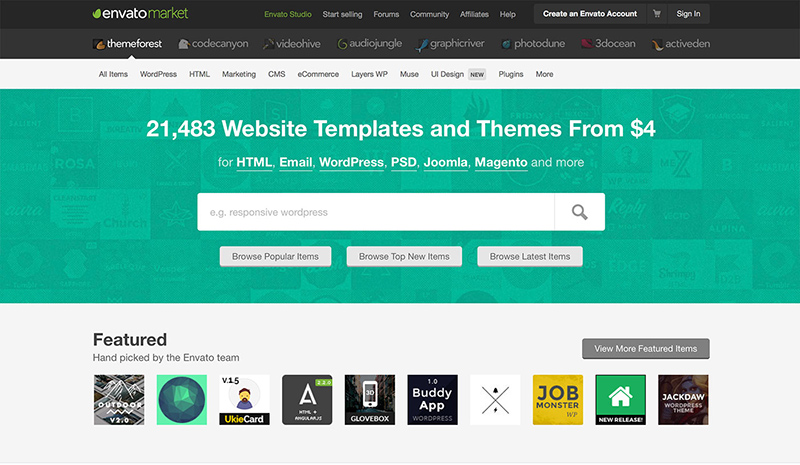Screen dimensions: 800x465
Task: Open the Job Monster featured thumbnail
Action: pos(558,400)
